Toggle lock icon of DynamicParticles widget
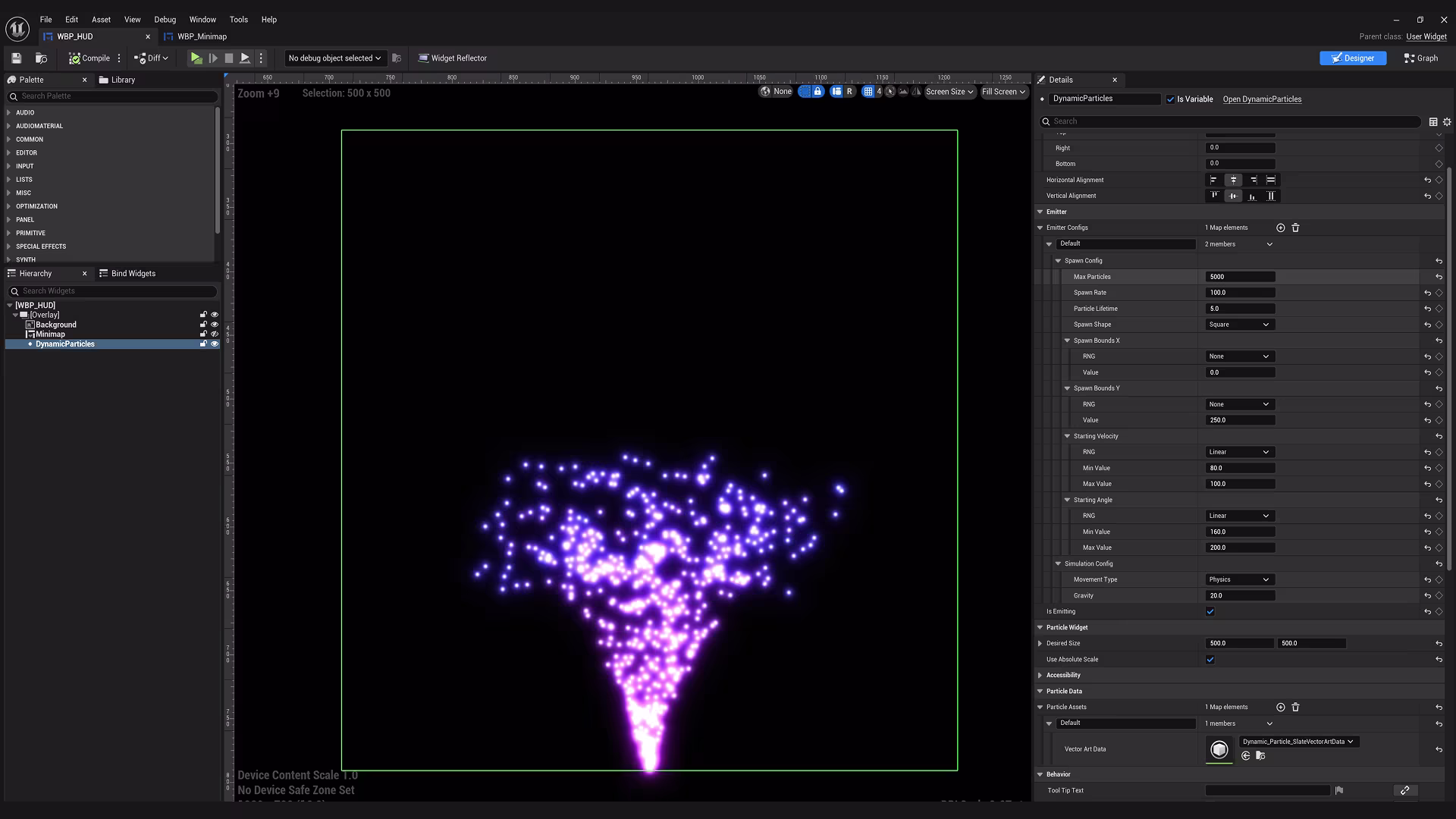Screen dimensions: 1456x819 click(x=203, y=344)
